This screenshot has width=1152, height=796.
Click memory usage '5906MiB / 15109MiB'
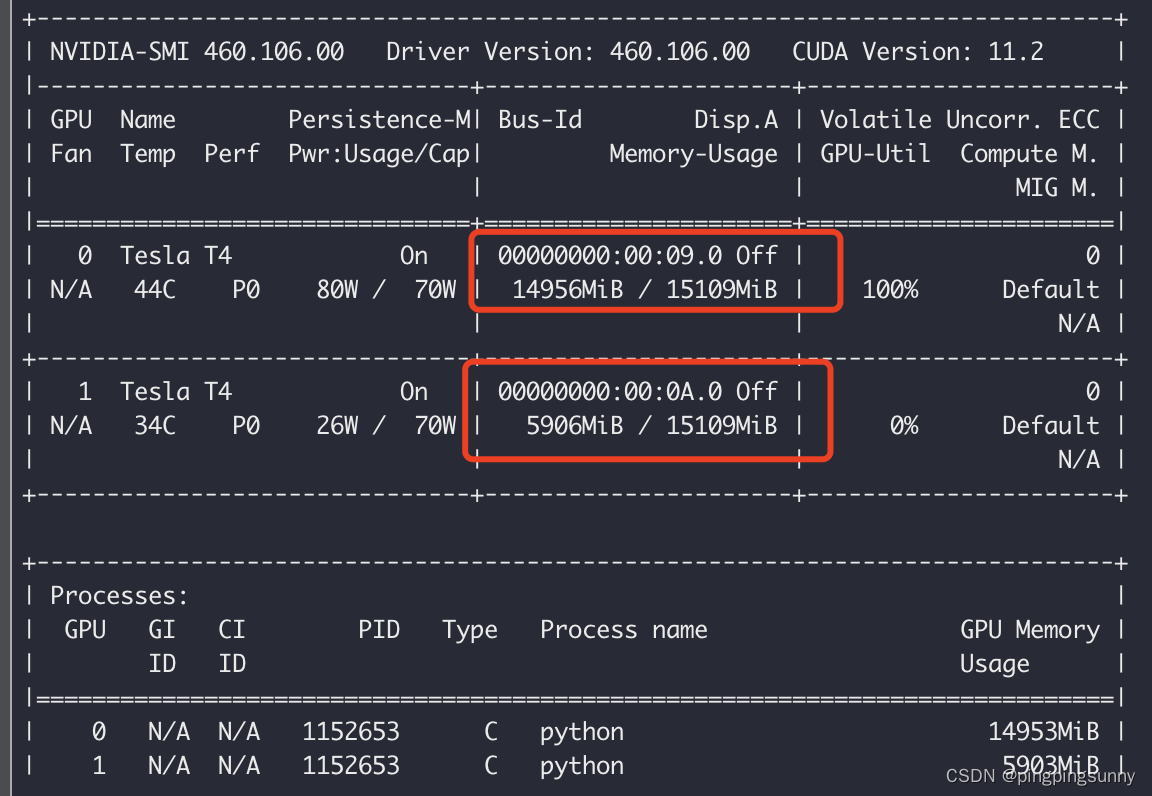click(x=652, y=426)
